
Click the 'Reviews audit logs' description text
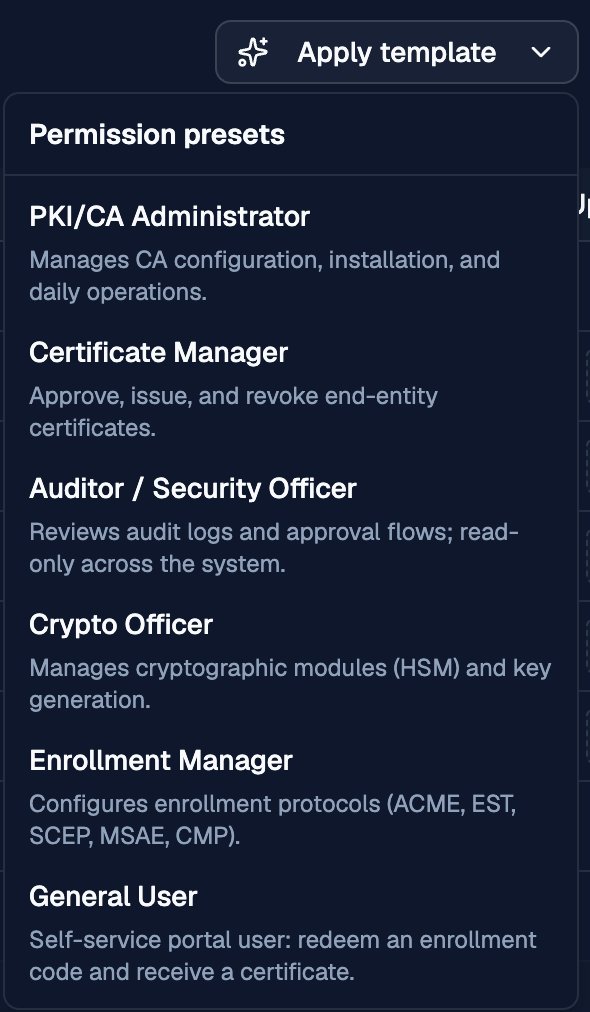274,548
